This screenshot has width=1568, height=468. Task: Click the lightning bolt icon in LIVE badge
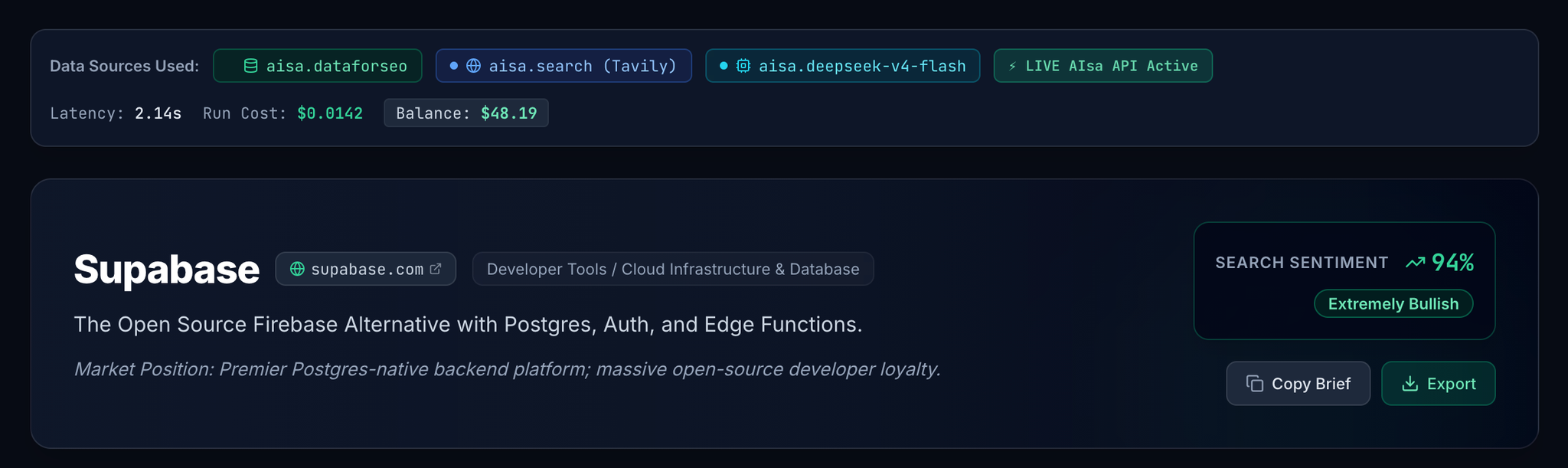(x=1013, y=66)
